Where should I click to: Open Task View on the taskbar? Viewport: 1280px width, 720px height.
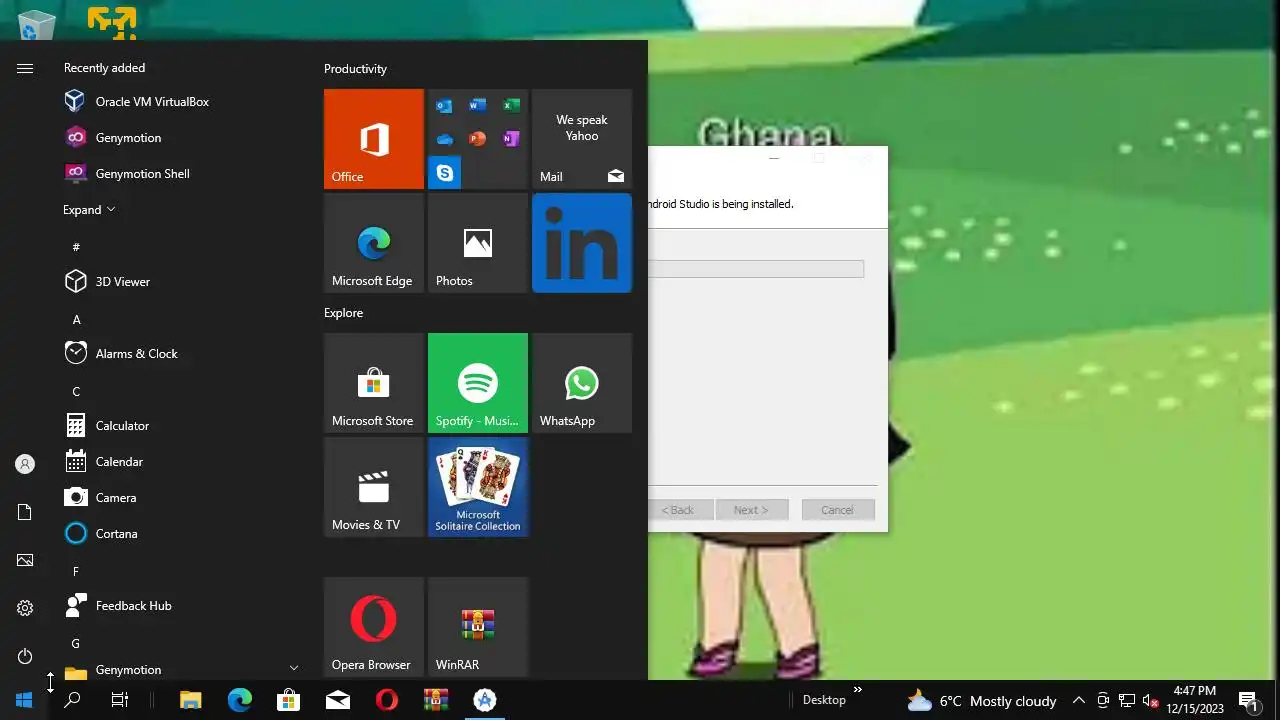coord(120,700)
